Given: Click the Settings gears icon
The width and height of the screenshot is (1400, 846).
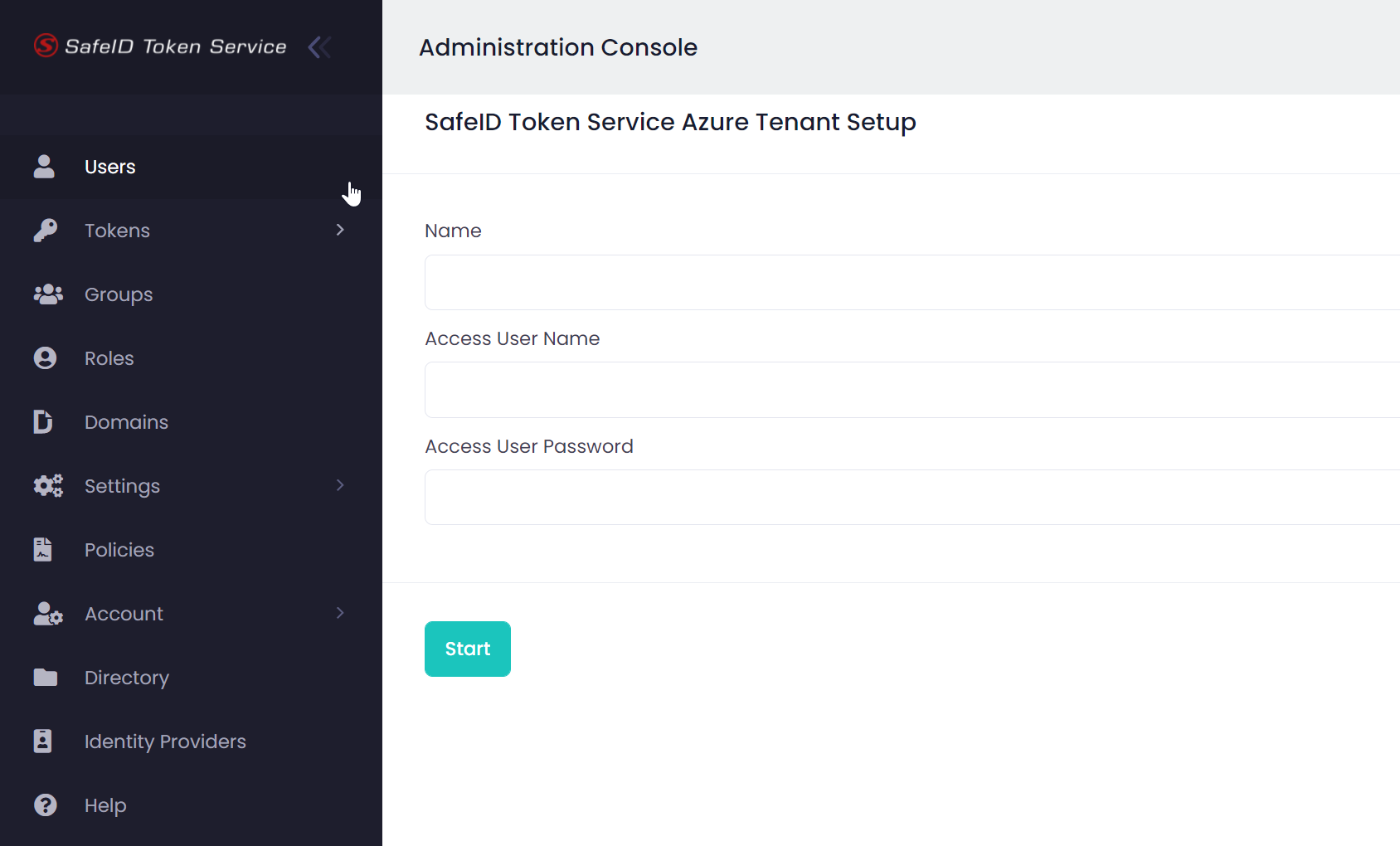Looking at the screenshot, I should [x=47, y=486].
